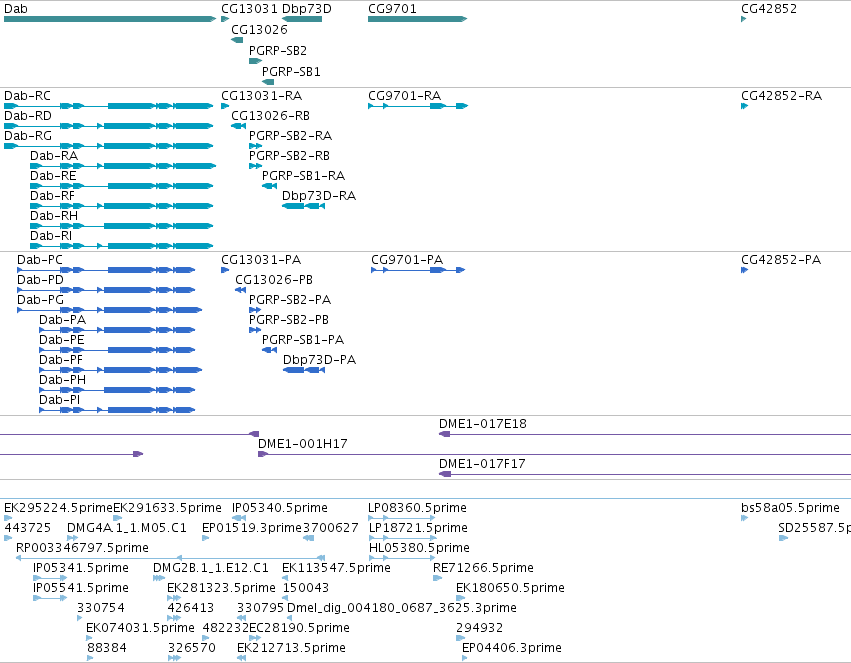Select the PGRP-SB2-RB transcript label
851x663 pixels.
click(x=289, y=156)
